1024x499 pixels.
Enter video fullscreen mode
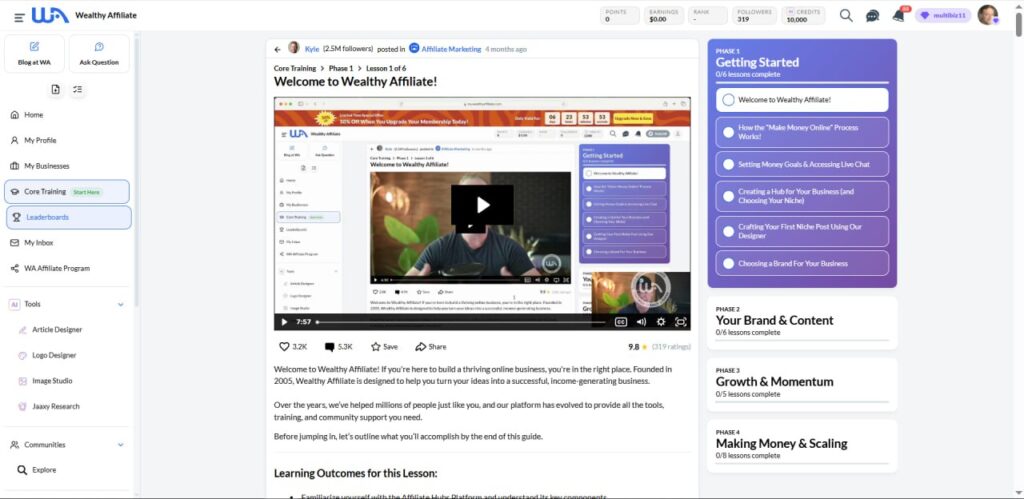680,322
